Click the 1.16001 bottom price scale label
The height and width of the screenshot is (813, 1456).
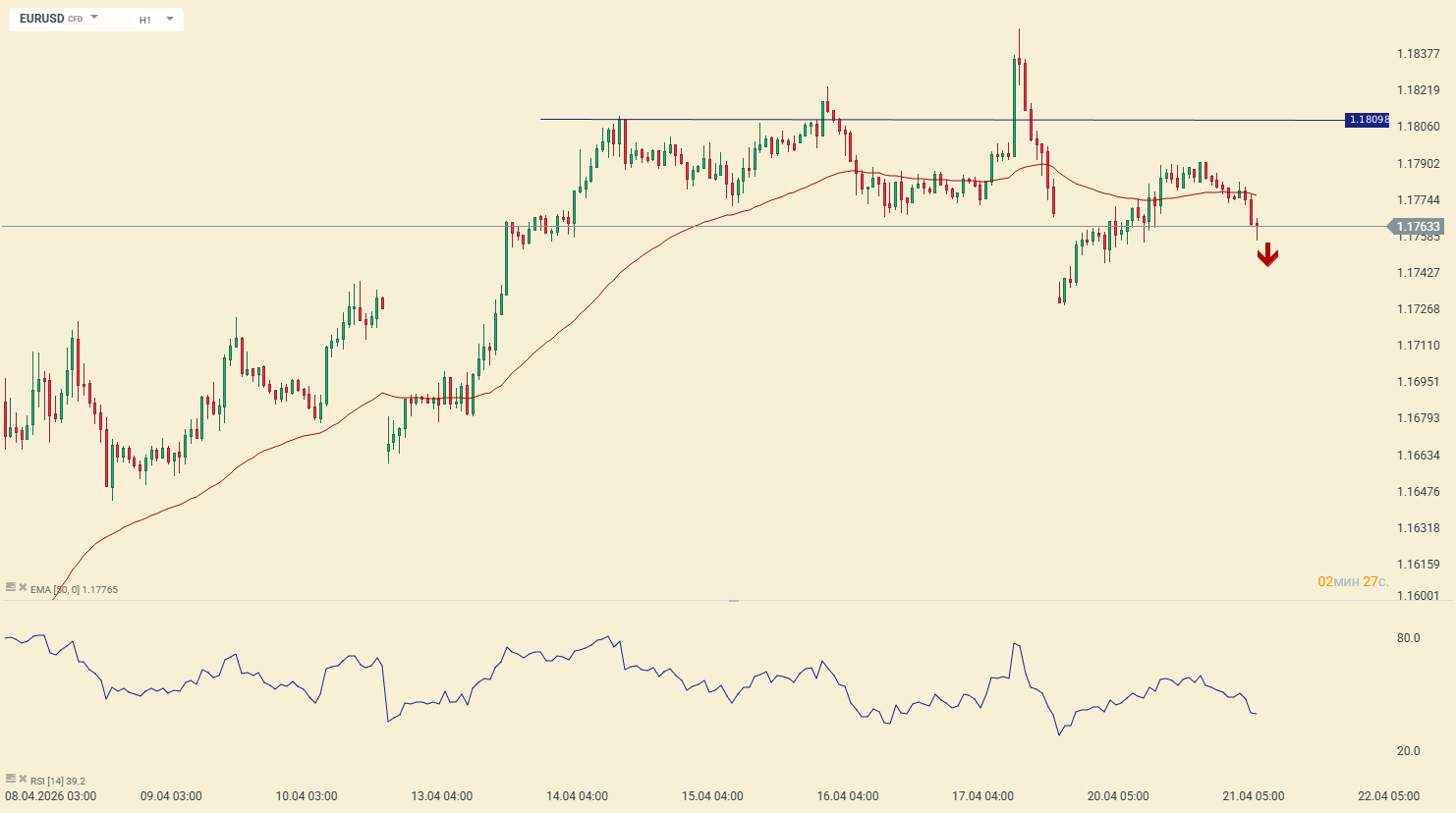1418,596
